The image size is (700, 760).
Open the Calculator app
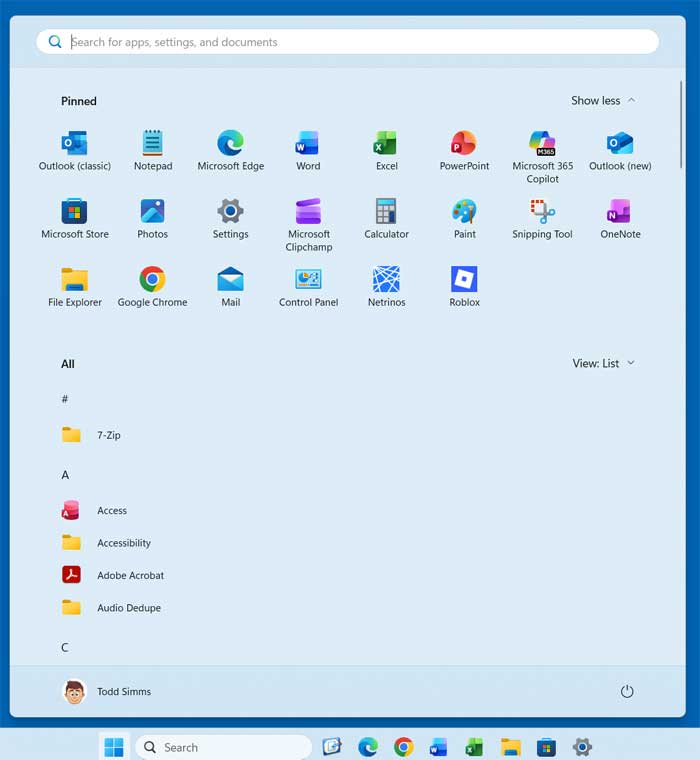tap(386, 219)
